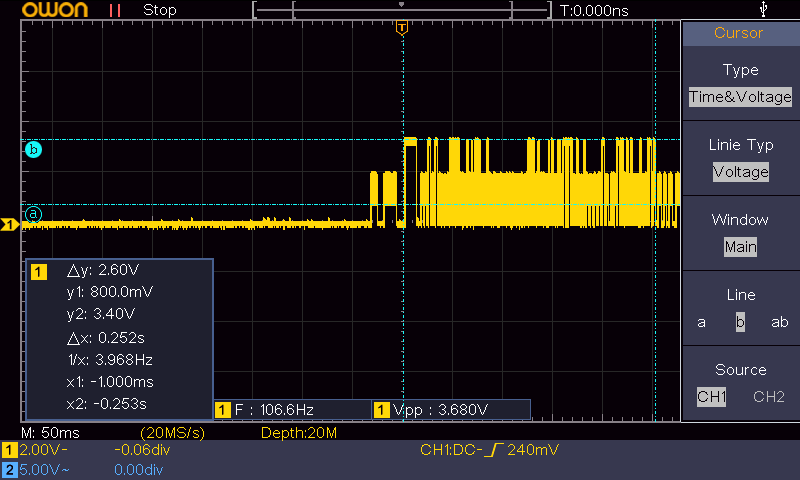This screenshot has height=480, width=800.
Task: Click the USB connection icon
Action: click(763, 9)
